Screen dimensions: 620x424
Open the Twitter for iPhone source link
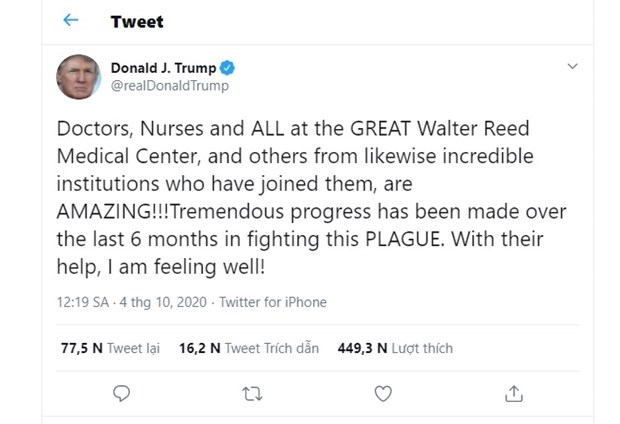(x=272, y=302)
